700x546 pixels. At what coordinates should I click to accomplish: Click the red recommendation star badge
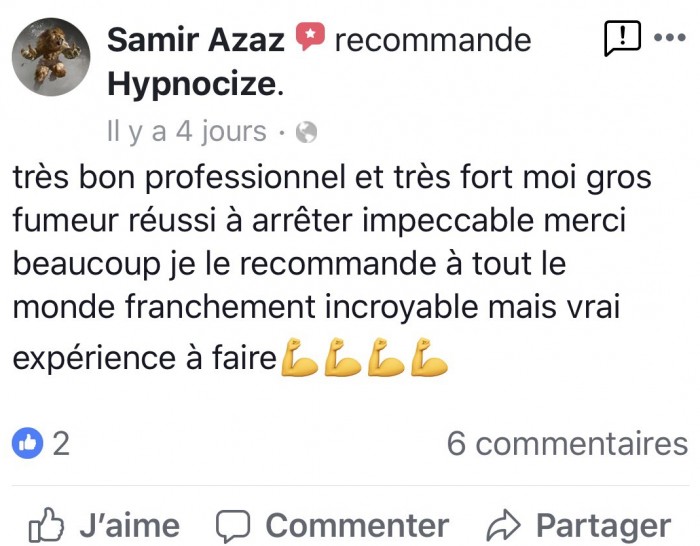point(310,37)
